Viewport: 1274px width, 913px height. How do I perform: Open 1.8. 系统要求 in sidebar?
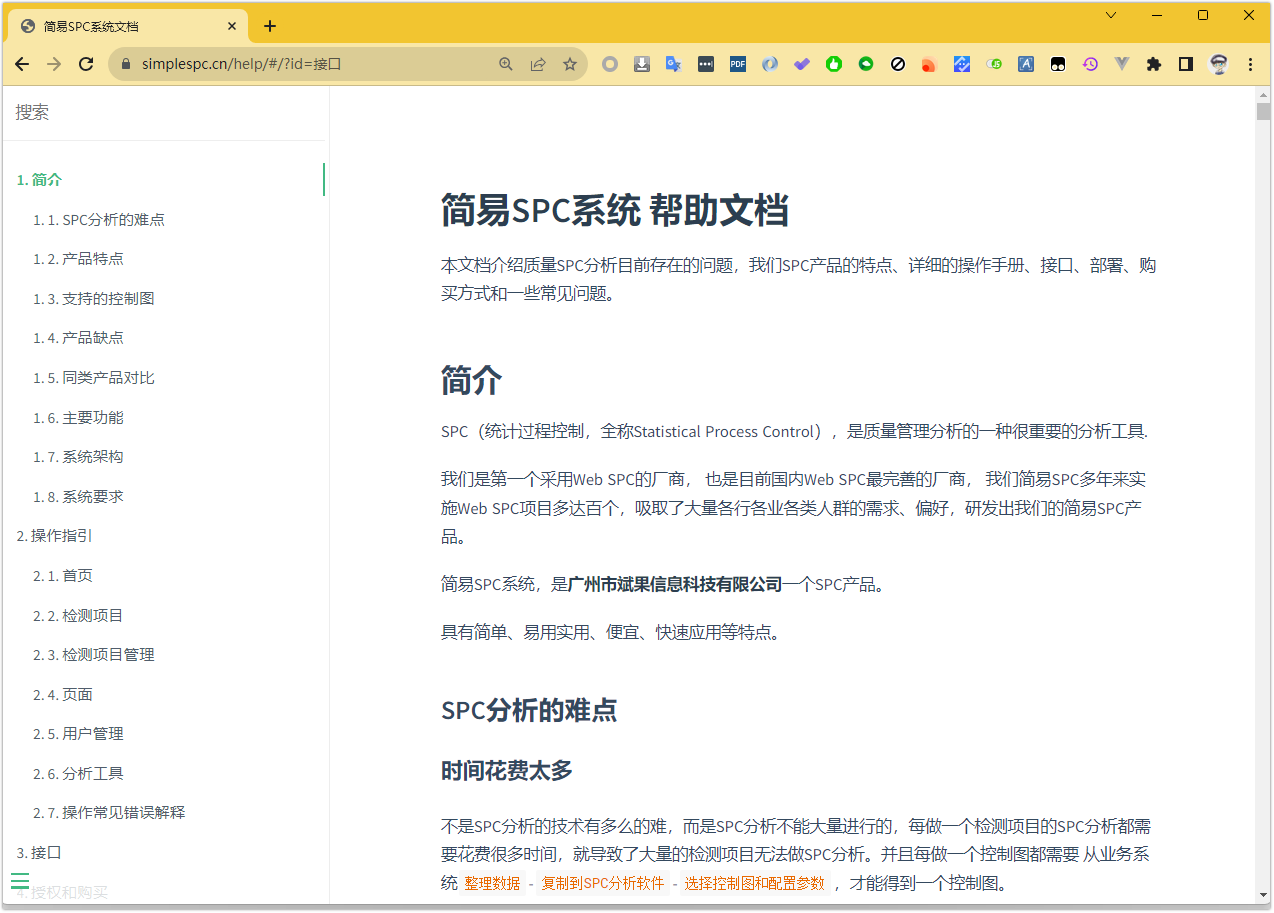[x=78, y=497]
